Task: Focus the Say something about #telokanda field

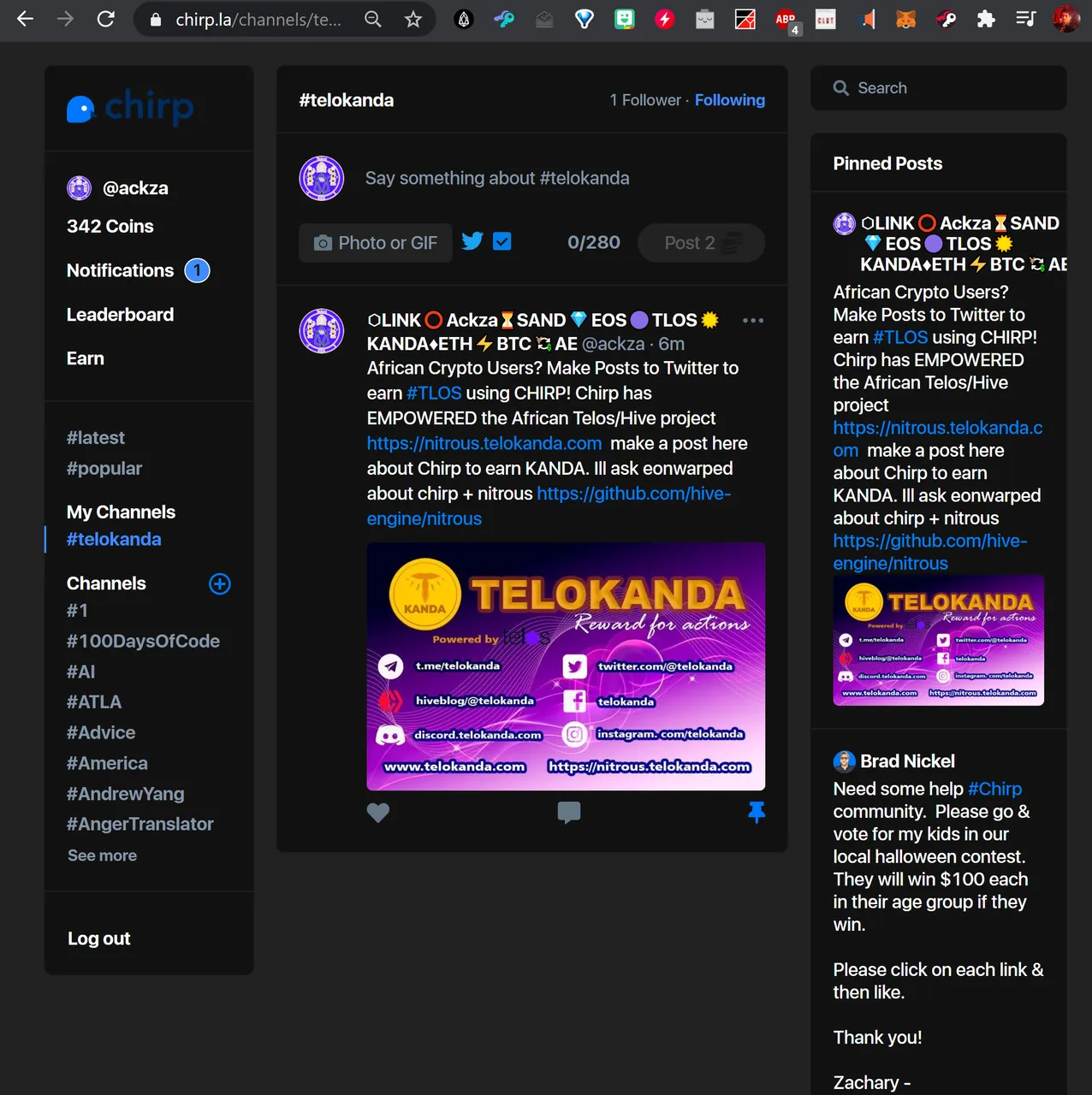Action: pos(497,178)
